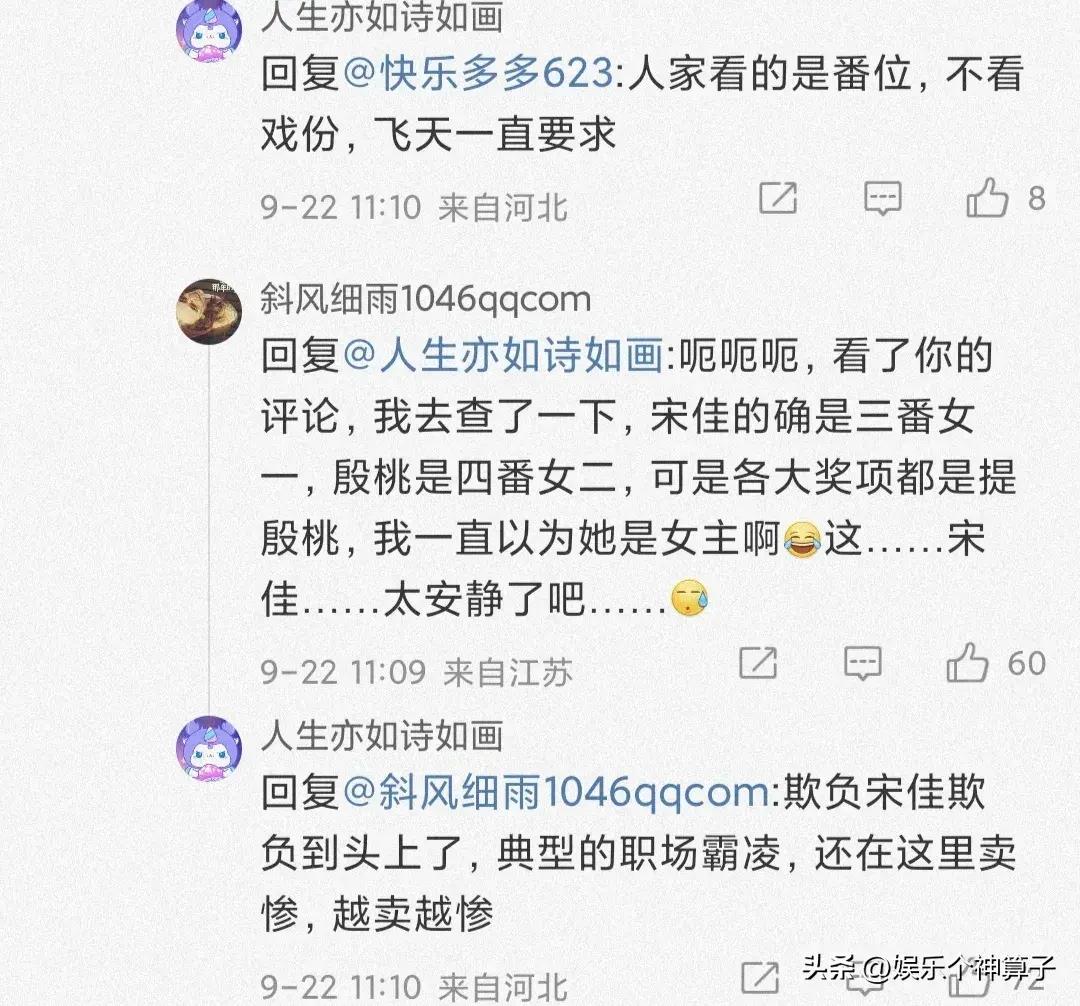1080x1006 pixels.
Task: Share the 职场霸凌 comment at the bottom
Action: tap(760, 978)
